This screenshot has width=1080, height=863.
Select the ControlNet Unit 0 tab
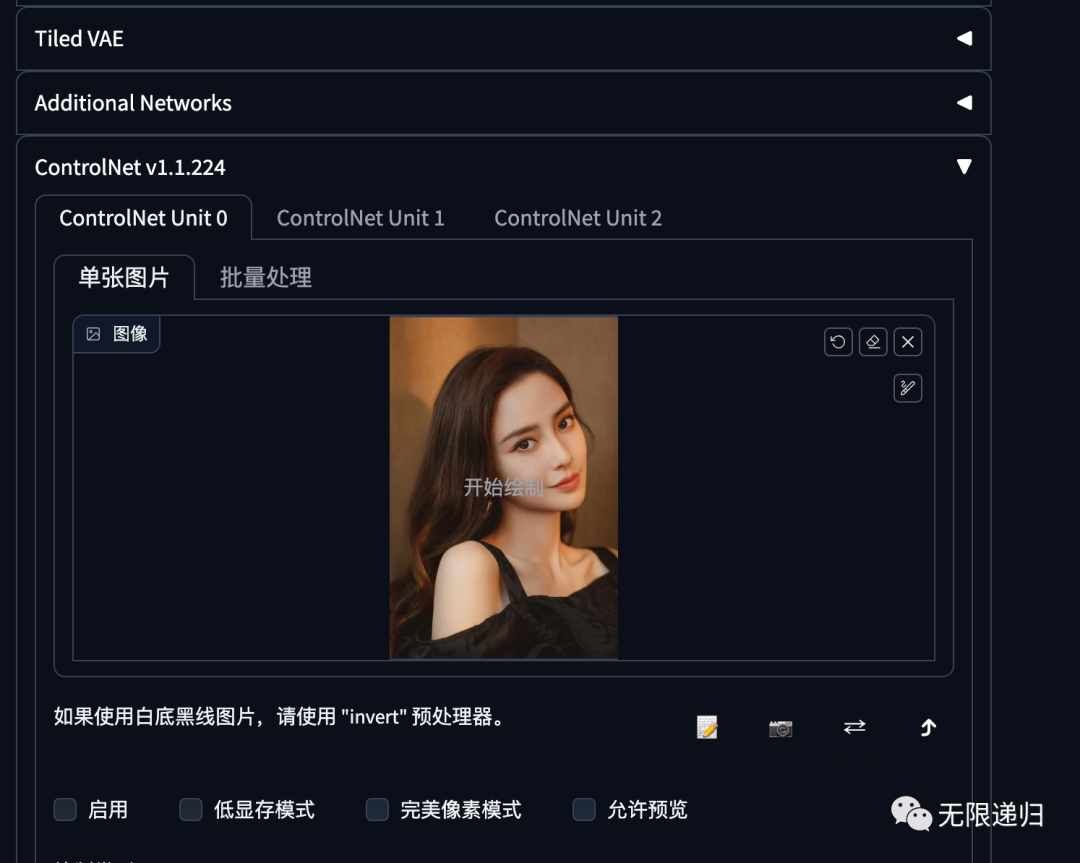143,218
